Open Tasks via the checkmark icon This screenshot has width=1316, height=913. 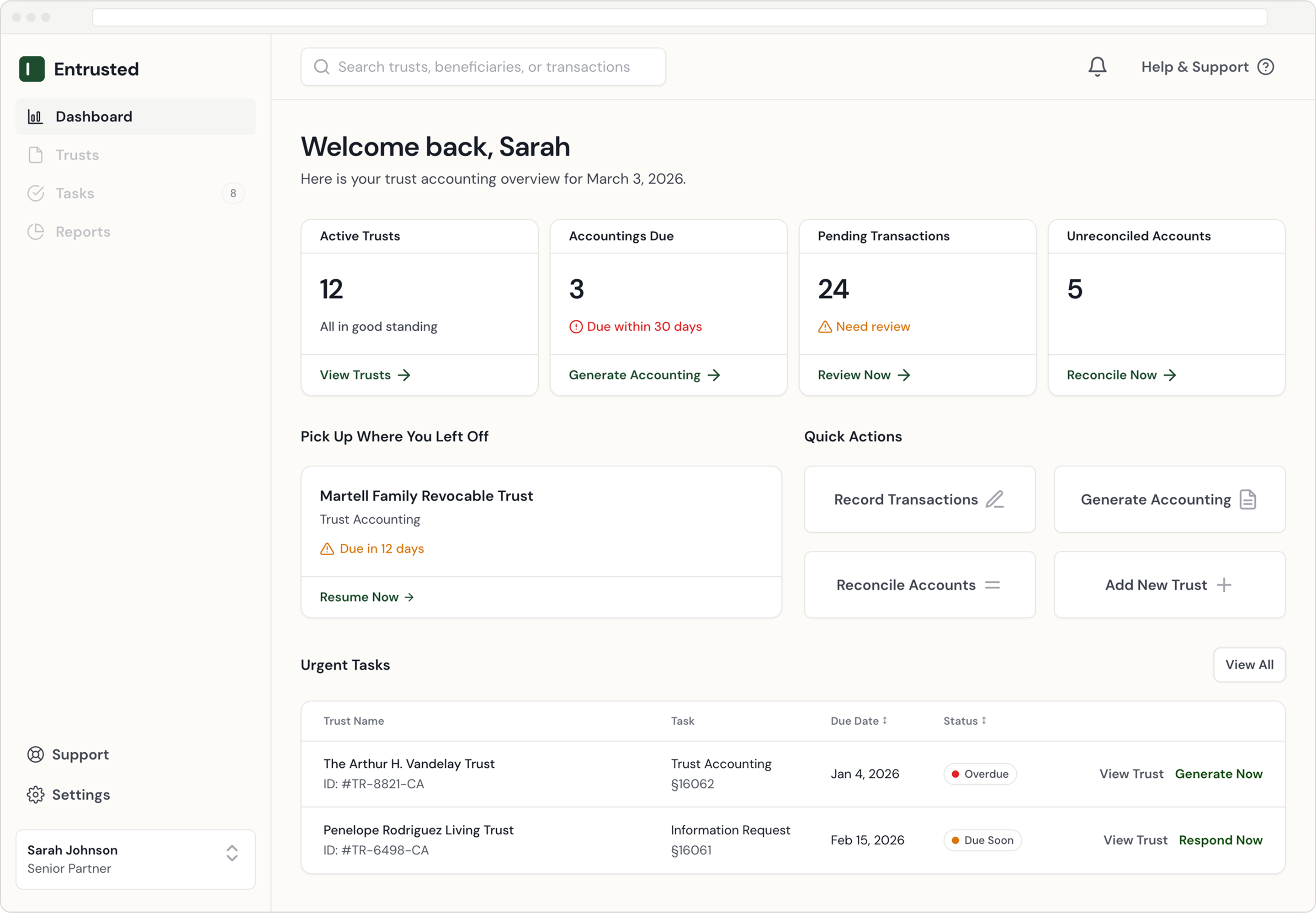point(36,193)
